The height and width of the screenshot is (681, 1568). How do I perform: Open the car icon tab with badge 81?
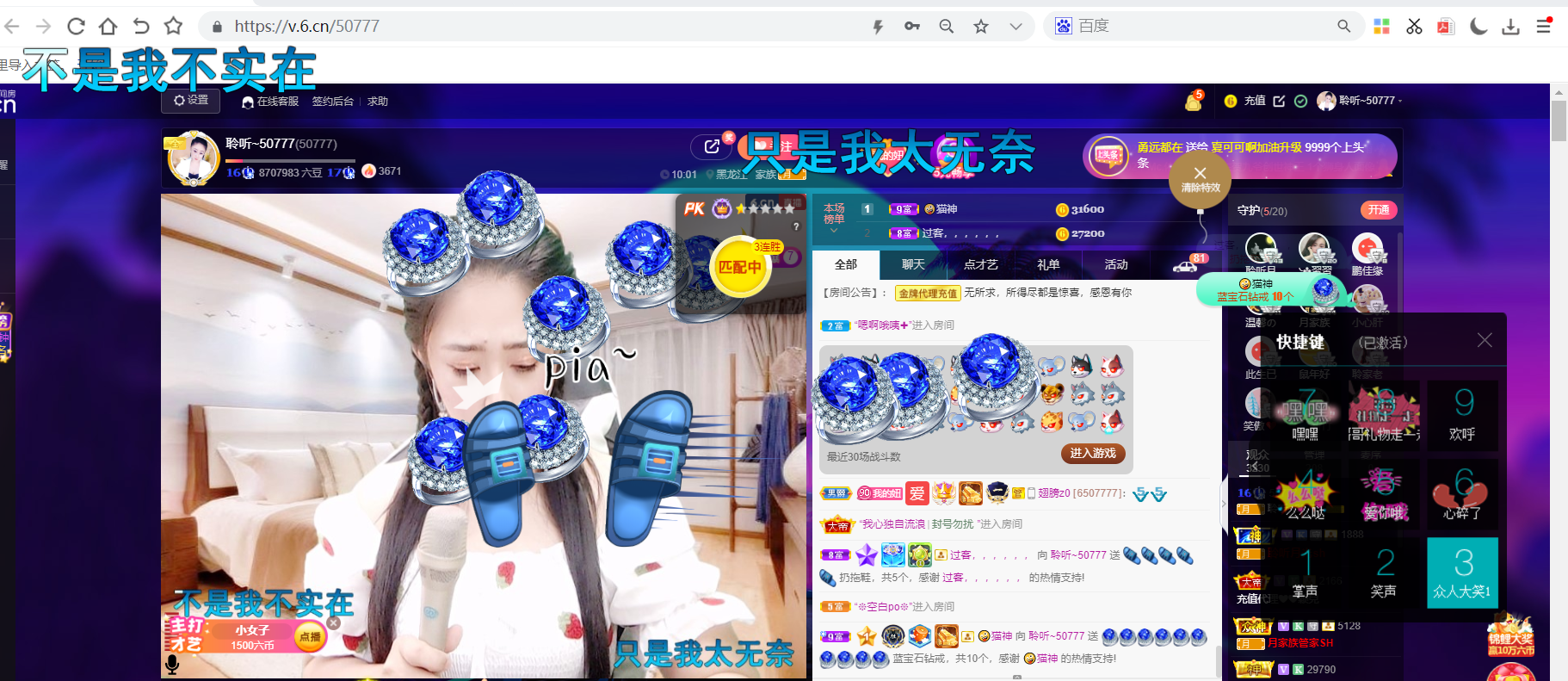pyautogui.click(x=1186, y=265)
